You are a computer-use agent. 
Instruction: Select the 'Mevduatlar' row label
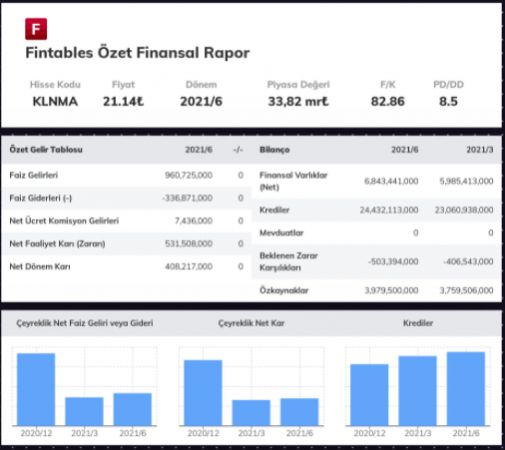point(282,233)
